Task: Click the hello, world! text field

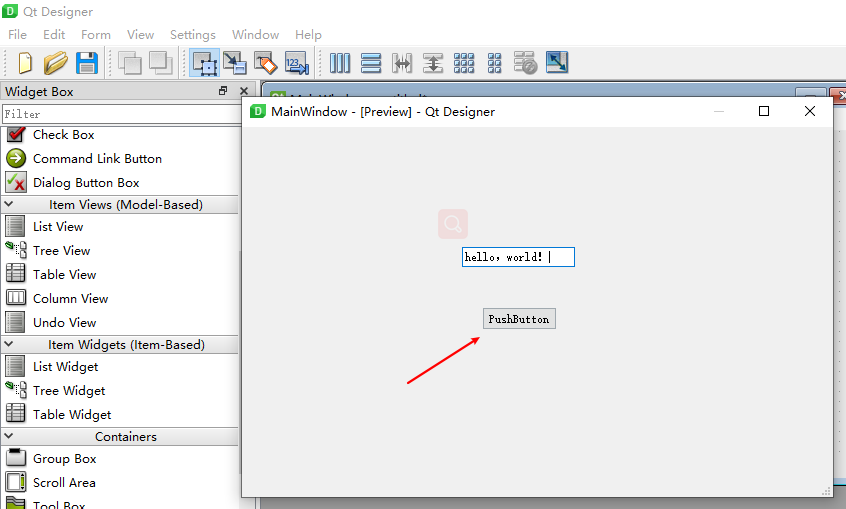Action: click(518, 257)
